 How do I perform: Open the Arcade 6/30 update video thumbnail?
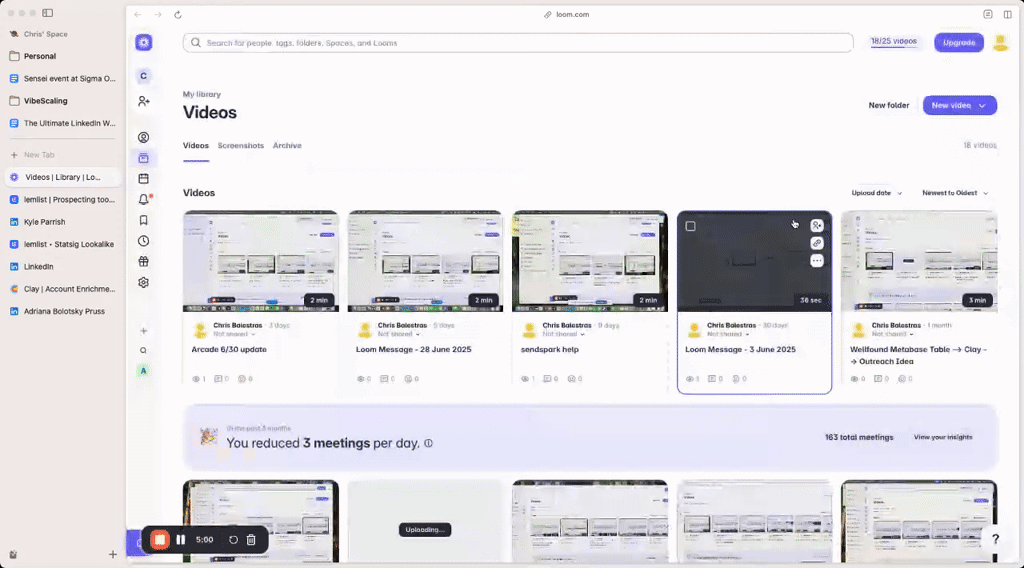point(260,261)
